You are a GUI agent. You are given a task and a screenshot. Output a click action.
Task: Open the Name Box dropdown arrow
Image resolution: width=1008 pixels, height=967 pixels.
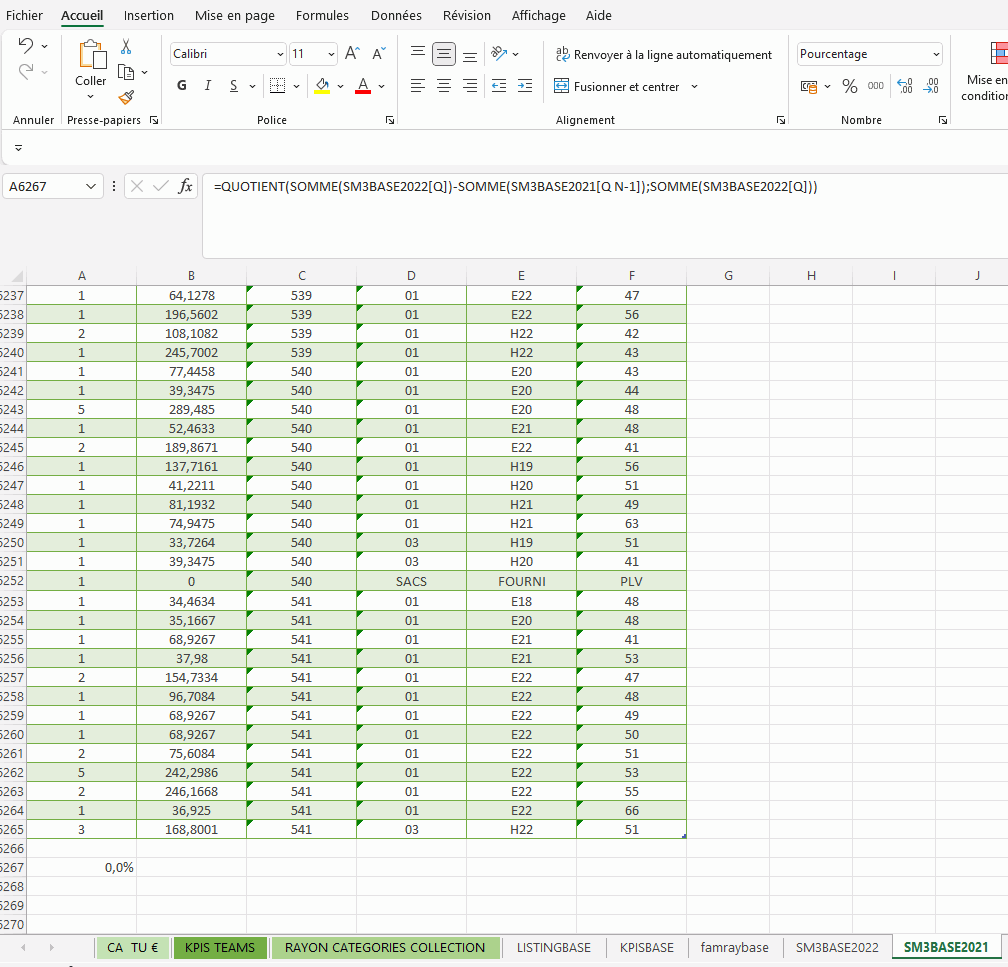click(x=92, y=187)
